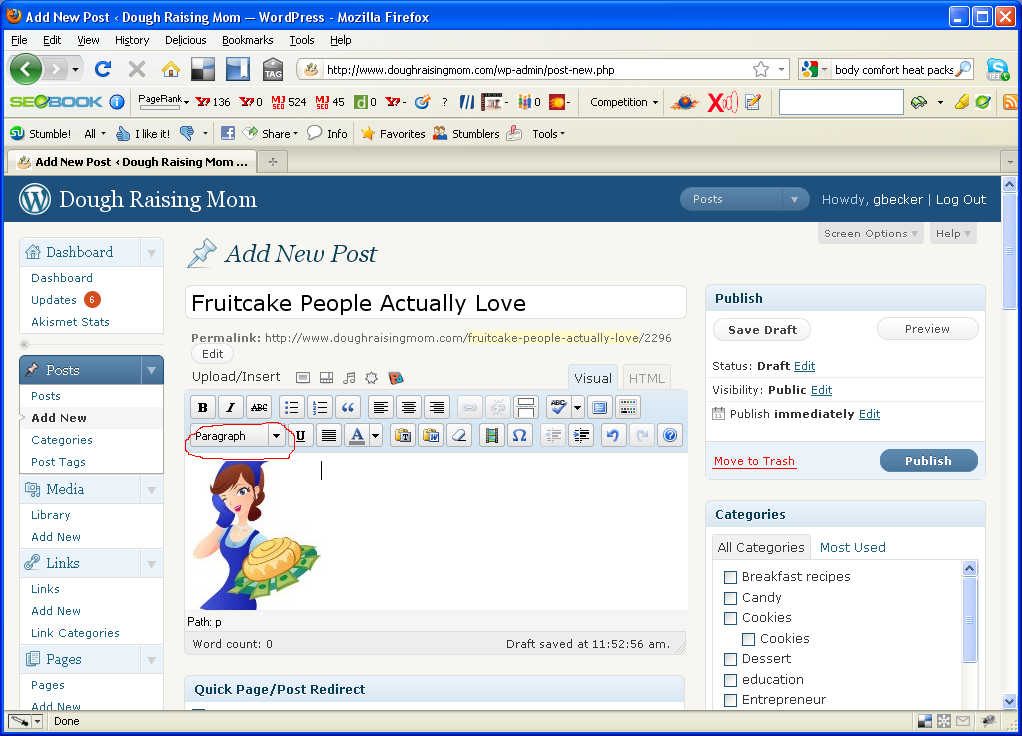Paste as plain text

click(x=403, y=435)
